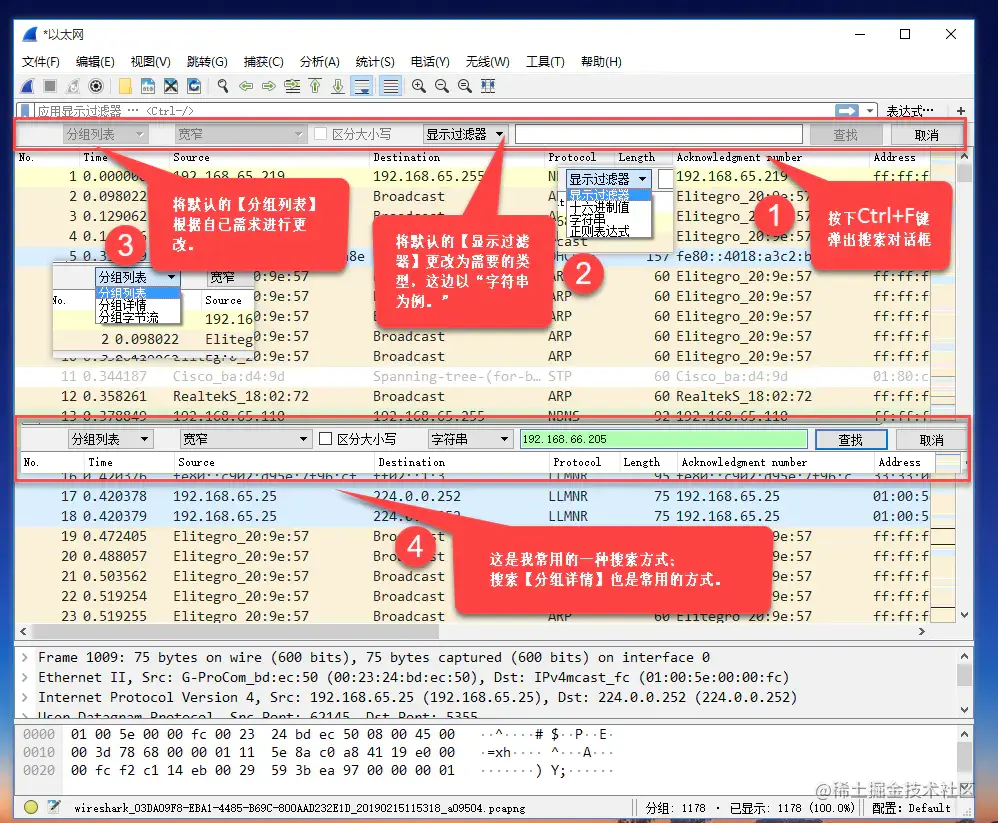Jump to the first packet icon
Screen dimensions: 998x823
(x=315, y=86)
